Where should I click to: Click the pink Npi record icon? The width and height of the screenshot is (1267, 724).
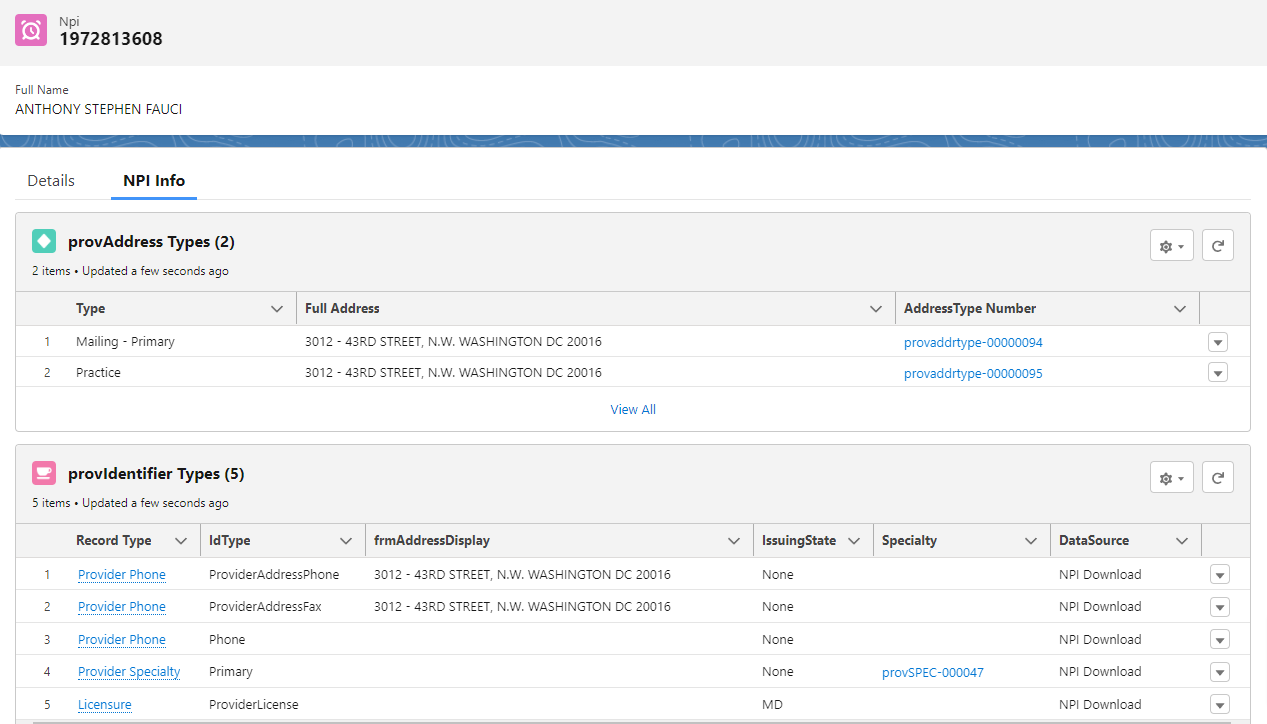pyautogui.click(x=30, y=30)
